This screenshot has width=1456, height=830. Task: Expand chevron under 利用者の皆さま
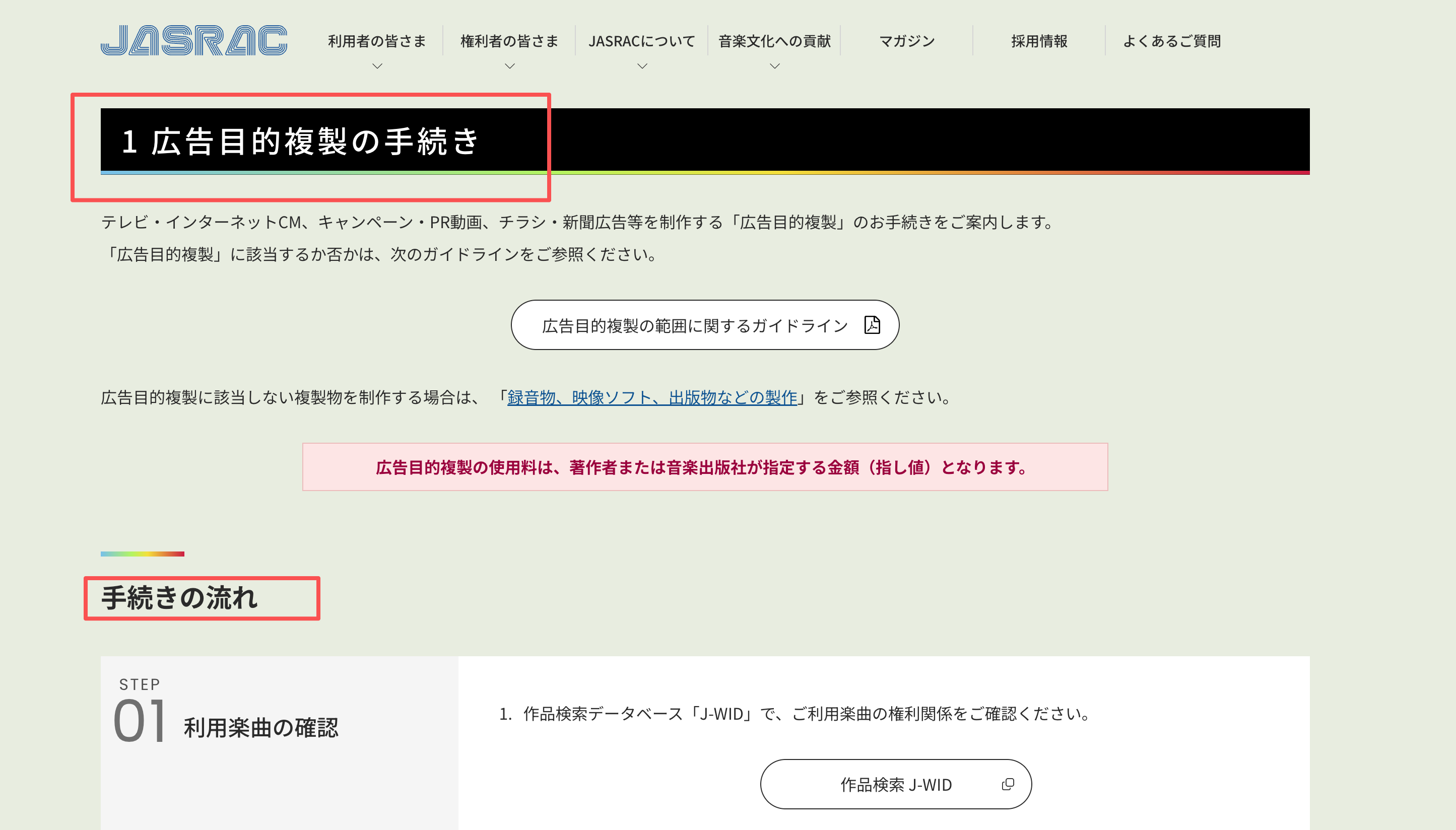click(x=377, y=66)
